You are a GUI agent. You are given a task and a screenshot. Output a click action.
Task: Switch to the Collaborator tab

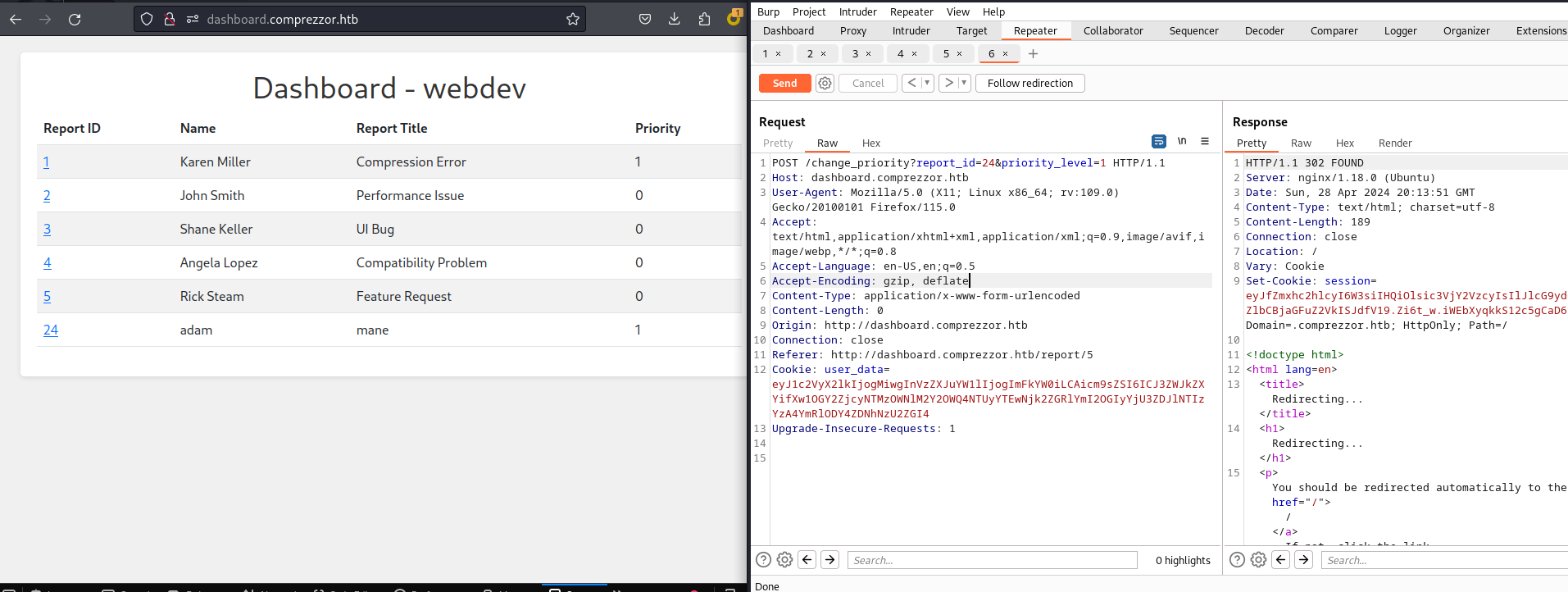[1113, 31]
